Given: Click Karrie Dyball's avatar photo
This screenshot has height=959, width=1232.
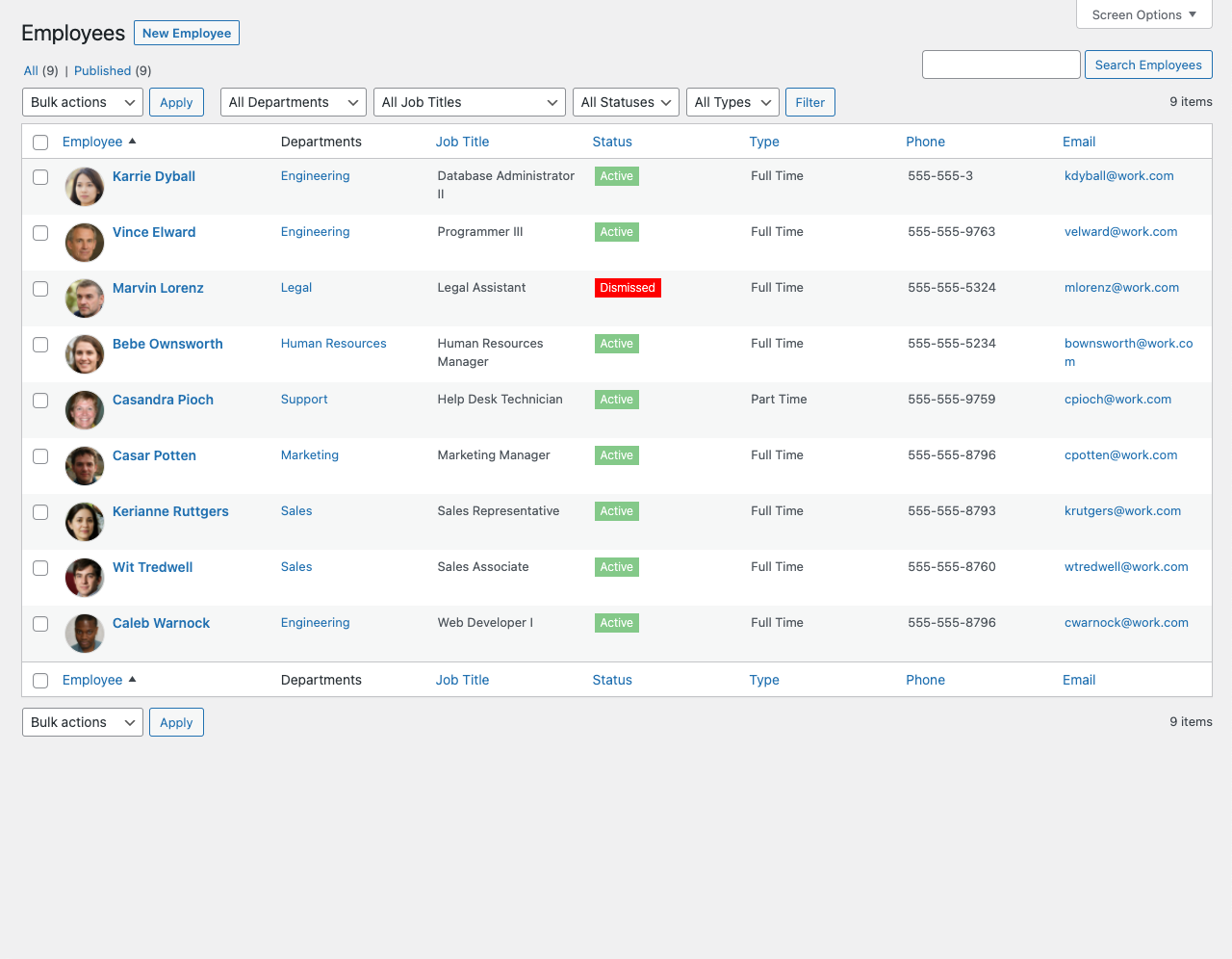Looking at the screenshot, I should pyautogui.click(x=85, y=187).
